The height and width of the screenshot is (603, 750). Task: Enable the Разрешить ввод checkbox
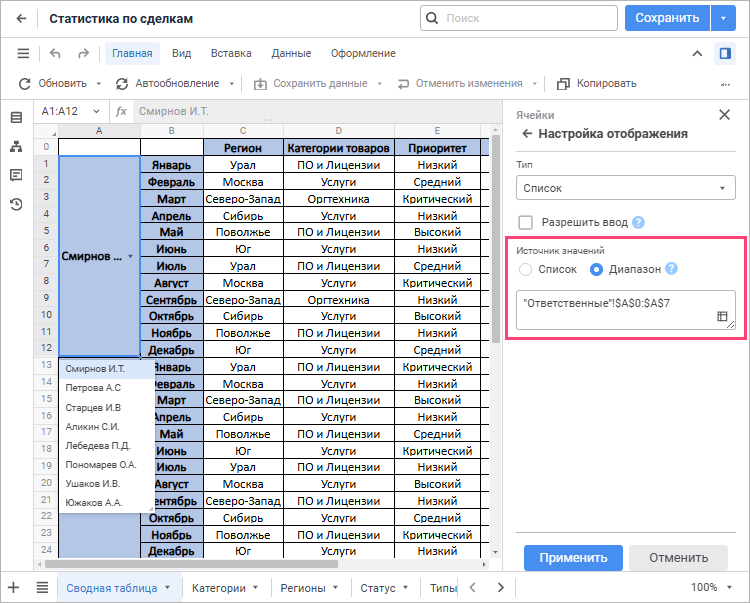[x=525, y=222]
